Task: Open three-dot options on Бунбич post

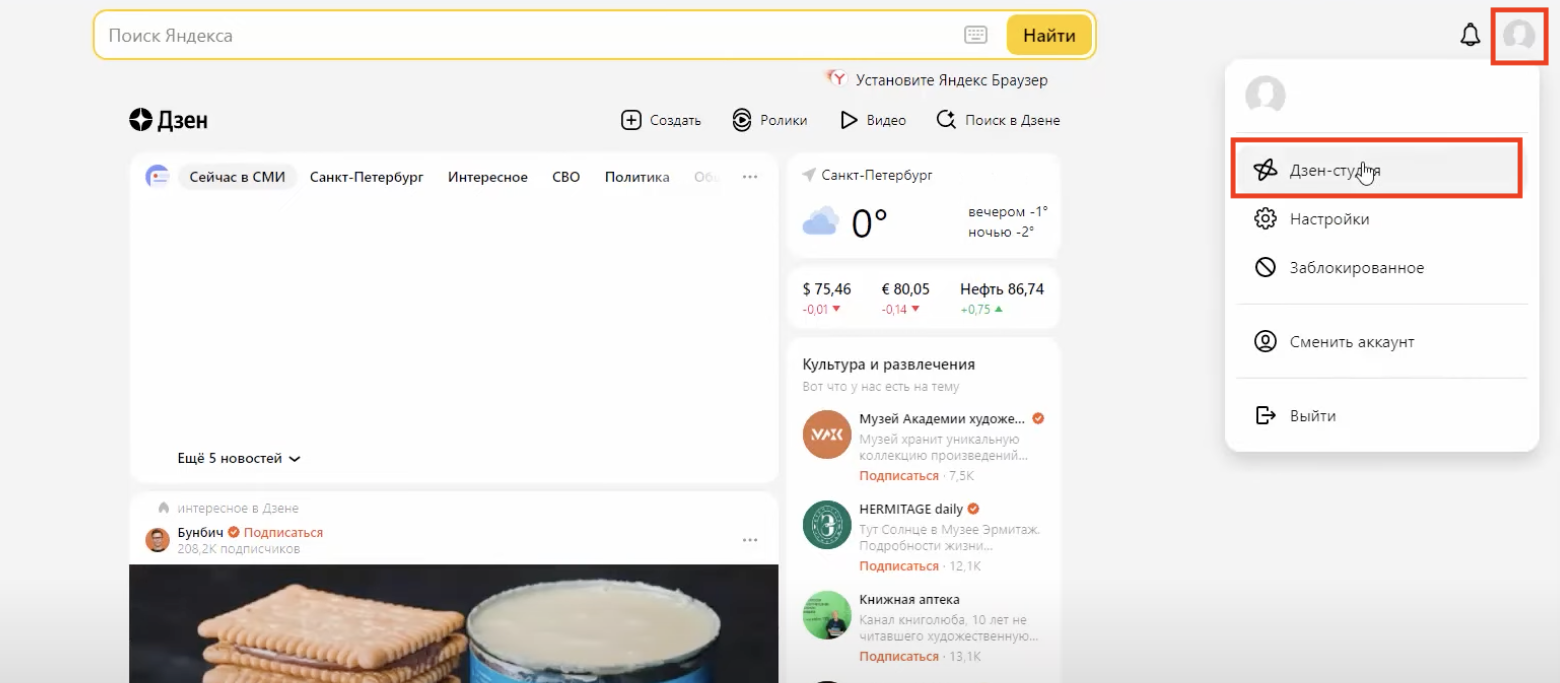Action: point(750,541)
